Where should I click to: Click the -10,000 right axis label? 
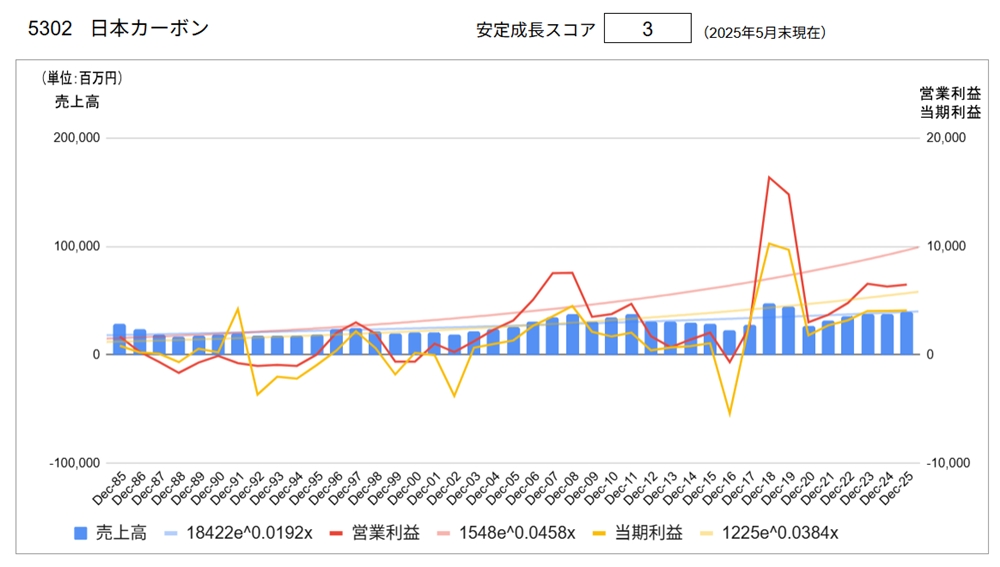(x=946, y=463)
